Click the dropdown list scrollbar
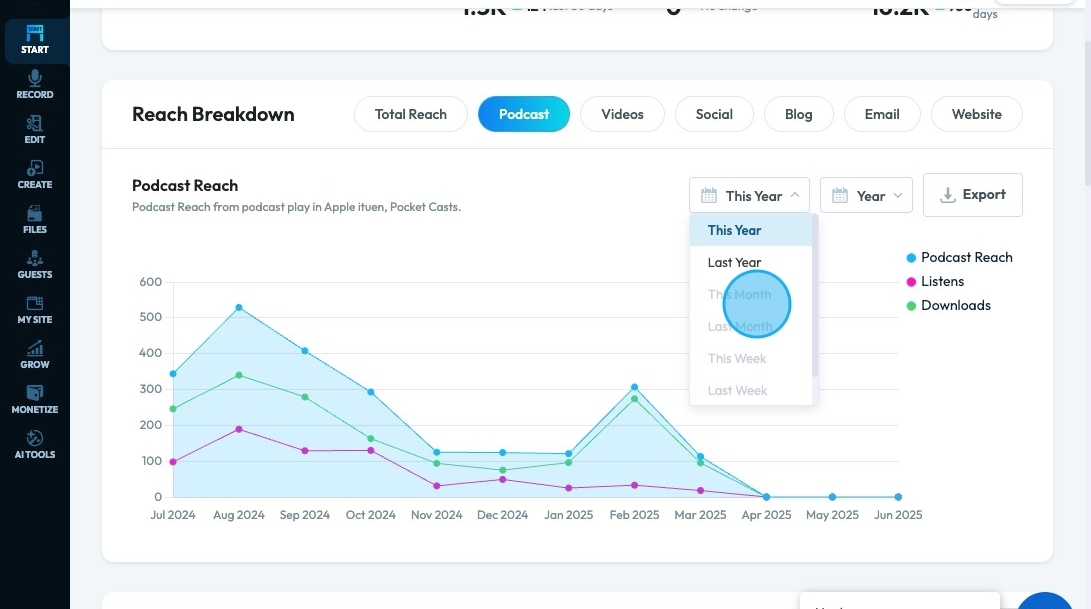The height and width of the screenshot is (609, 1091). [815, 296]
